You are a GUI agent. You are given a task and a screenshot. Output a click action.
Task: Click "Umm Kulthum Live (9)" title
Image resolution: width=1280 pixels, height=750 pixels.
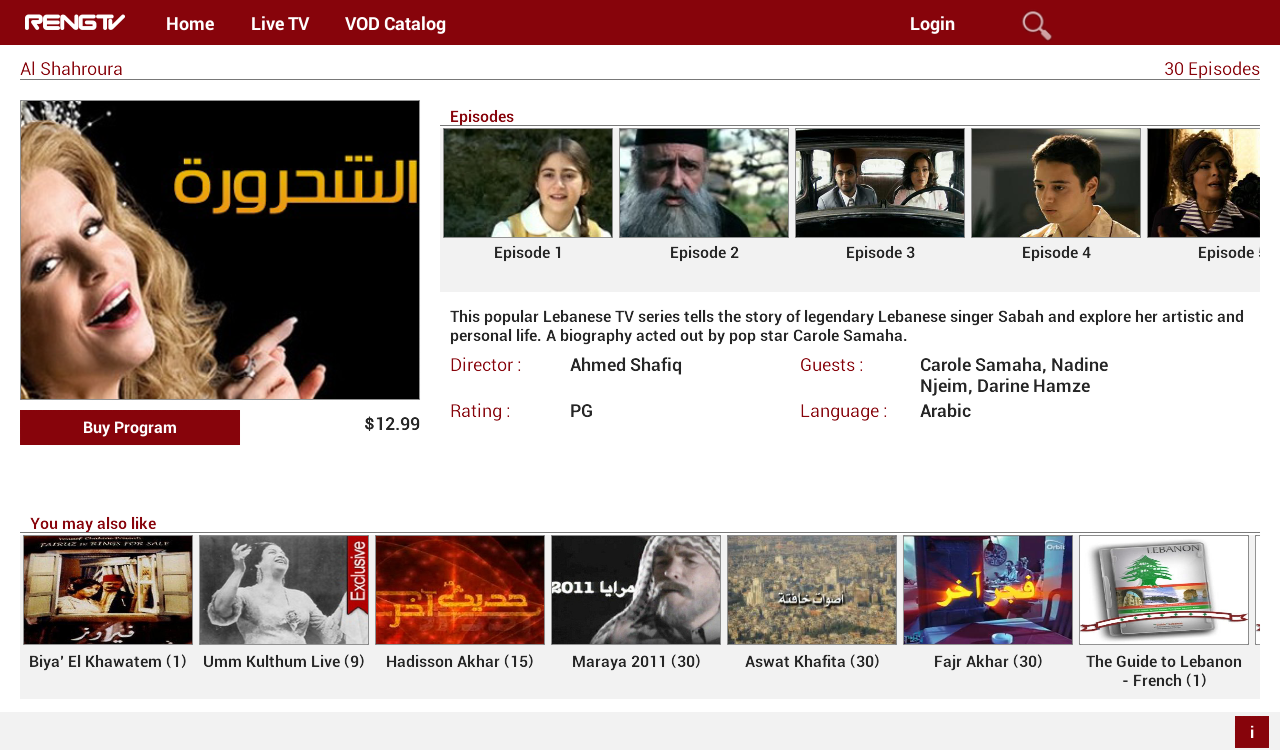[x=284, y=661]
